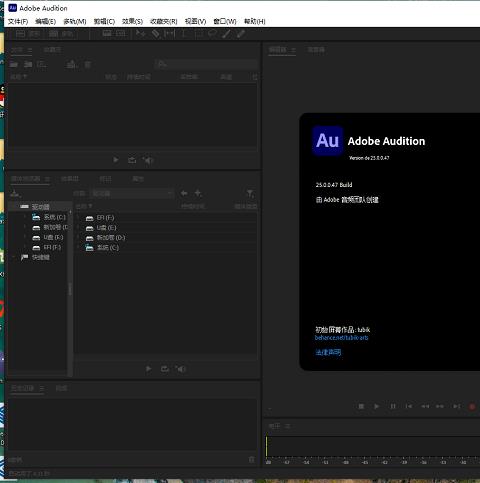
Task: Select the Time Selection tool
Action: [x=184, y=34]
